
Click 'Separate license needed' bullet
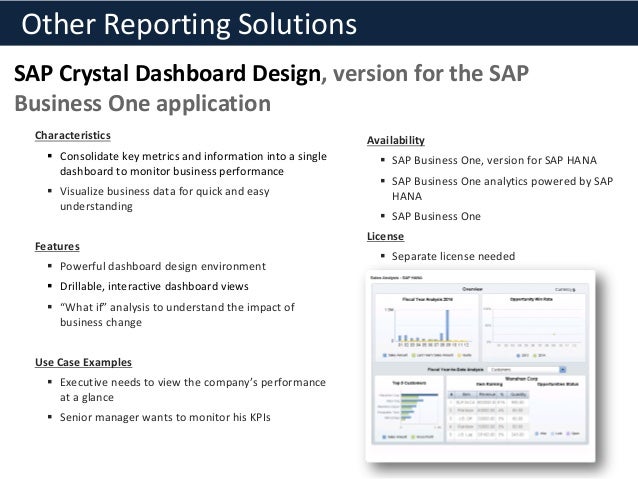[x=453, y=256]
